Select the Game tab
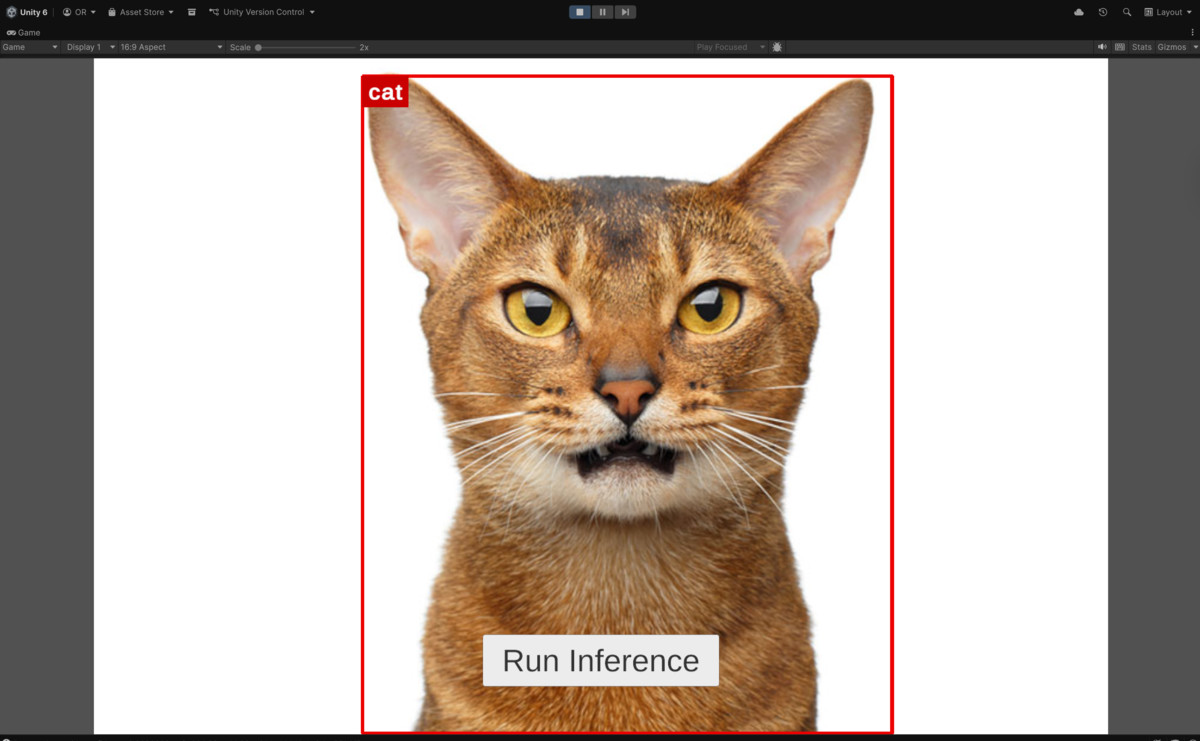The image size is (1200, 741). pos(23,33)
